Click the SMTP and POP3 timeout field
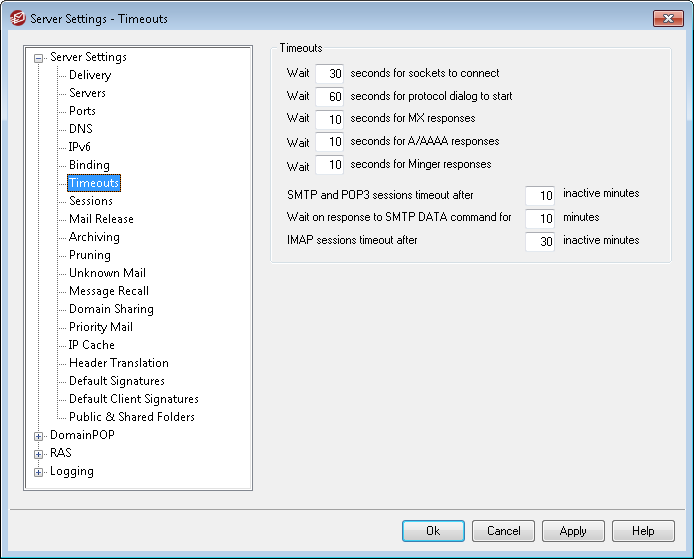Image resolution: width=694 pixels, height=559 pixels. (540, 195)
